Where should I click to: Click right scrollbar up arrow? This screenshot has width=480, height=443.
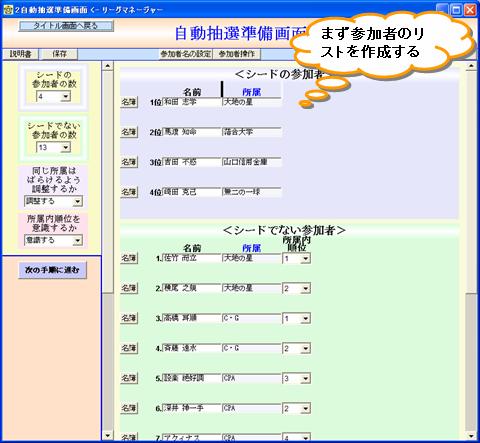click(x=471, y=66)
